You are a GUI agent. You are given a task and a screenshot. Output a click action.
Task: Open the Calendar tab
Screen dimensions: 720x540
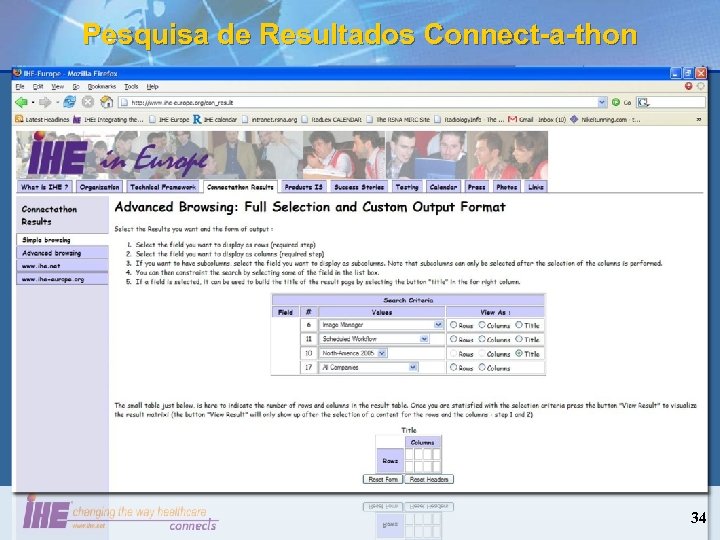click(x=443, y=187)
